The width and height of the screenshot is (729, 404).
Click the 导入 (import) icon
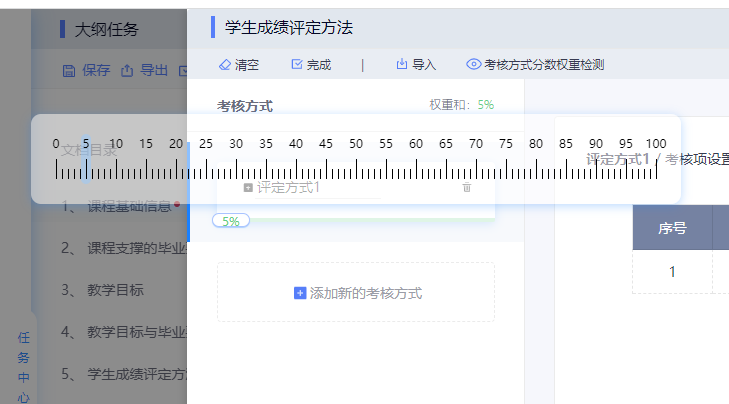click(402, 65)
